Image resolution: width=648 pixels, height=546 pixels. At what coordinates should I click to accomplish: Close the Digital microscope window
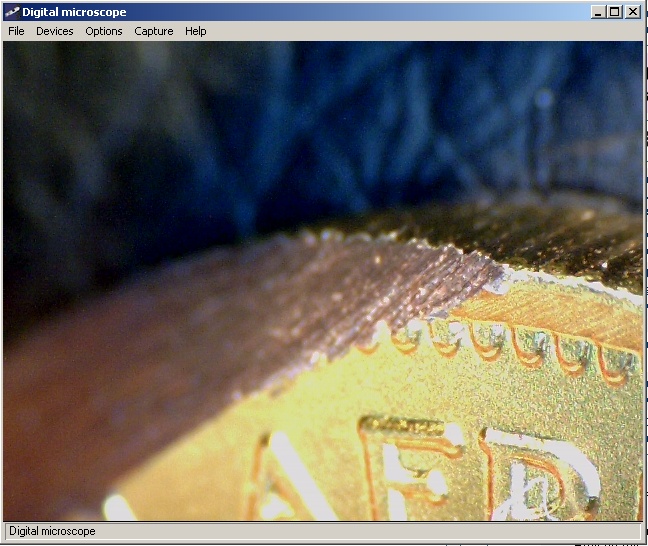coord(632,12)
